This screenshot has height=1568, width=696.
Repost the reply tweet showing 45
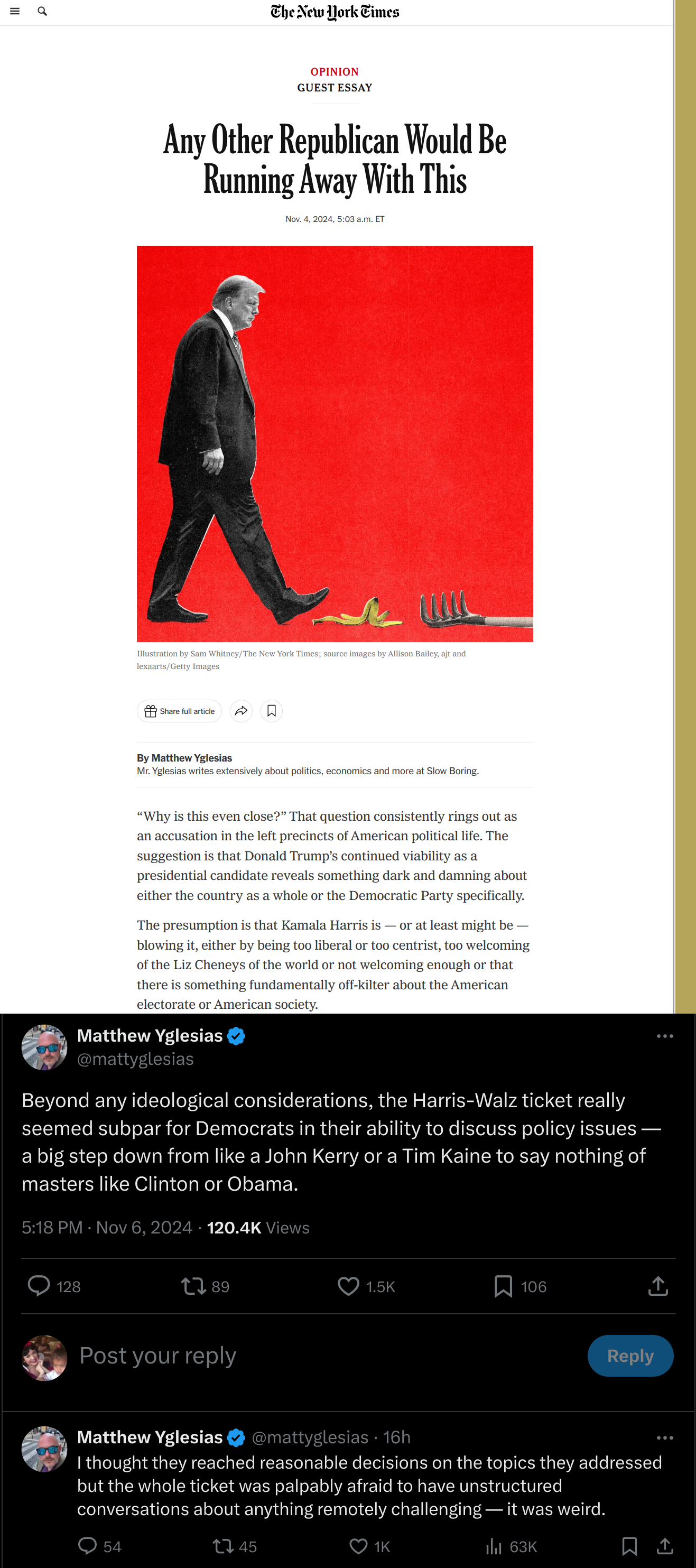(235, 1547)
